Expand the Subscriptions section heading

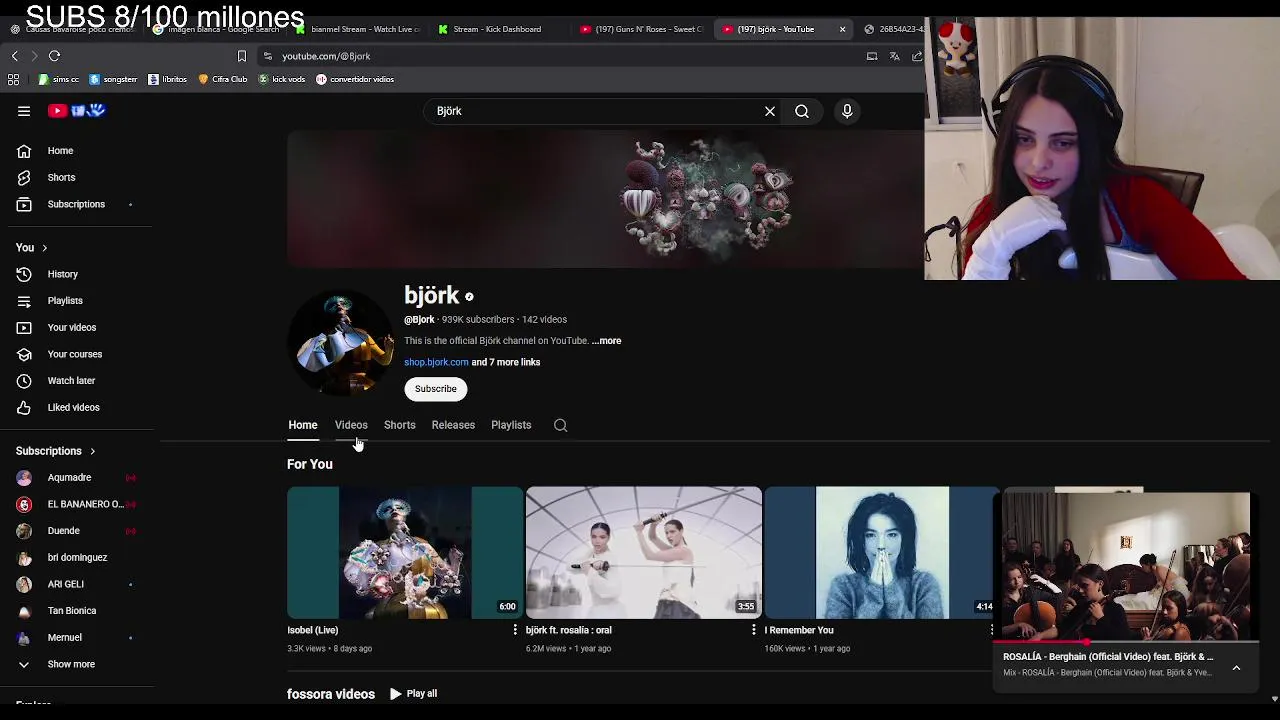[56, 451]
